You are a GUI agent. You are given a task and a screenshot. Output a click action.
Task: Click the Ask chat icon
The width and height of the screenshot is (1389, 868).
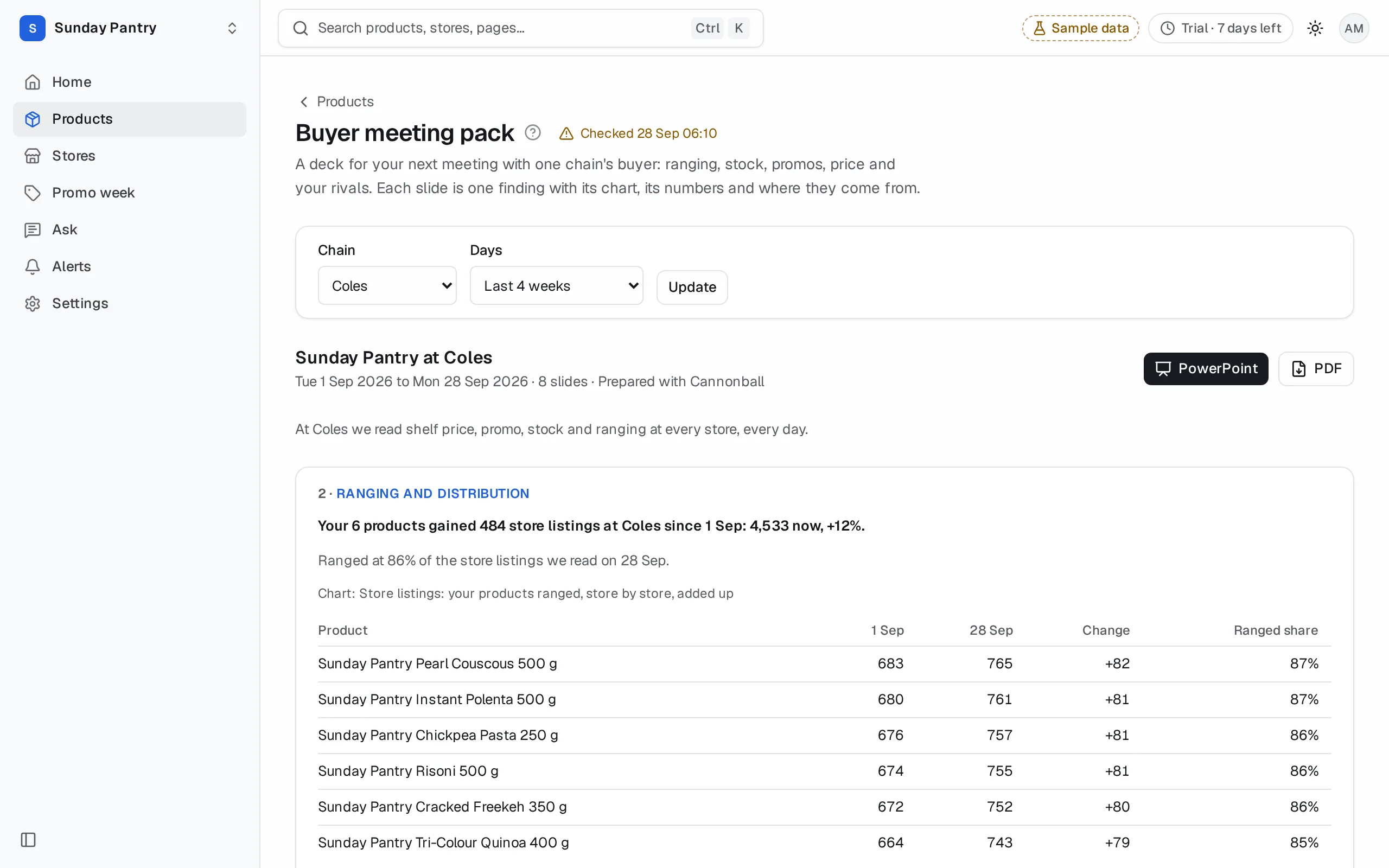click(x=33, y=229)
